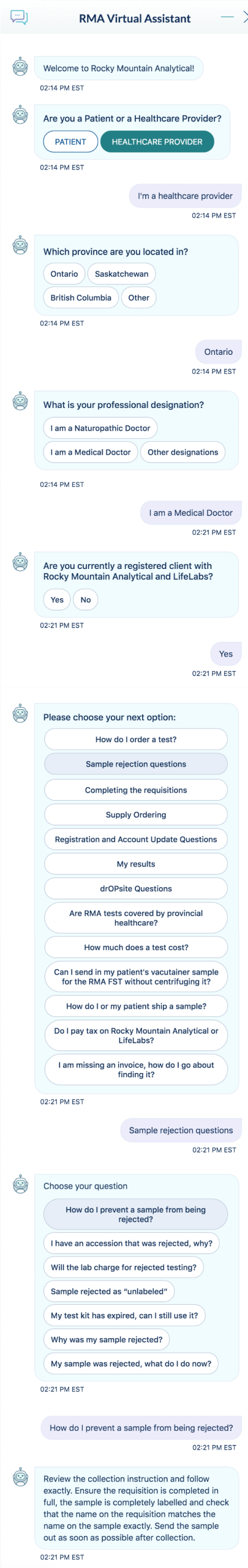248x1568 pixels.
Task: Choose 'Supply Ordering' option
Action: coord(136,815)
